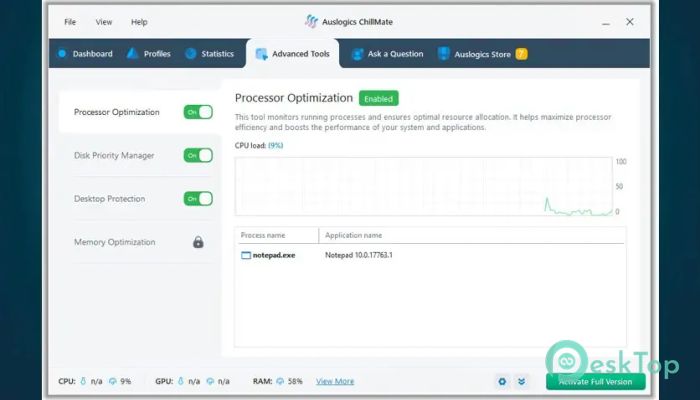Image resolution: width=700 pixels, height=400 pixels.
Task: Switch to the Profiles tab
Action: (x=149, y=54)
